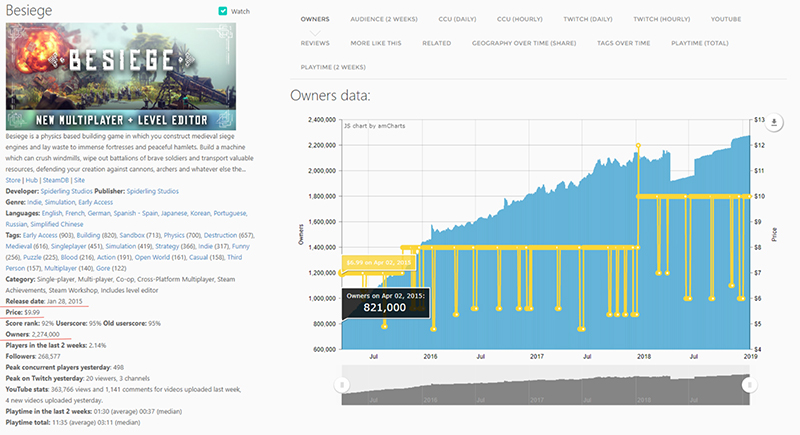Click the German language link

99,213
